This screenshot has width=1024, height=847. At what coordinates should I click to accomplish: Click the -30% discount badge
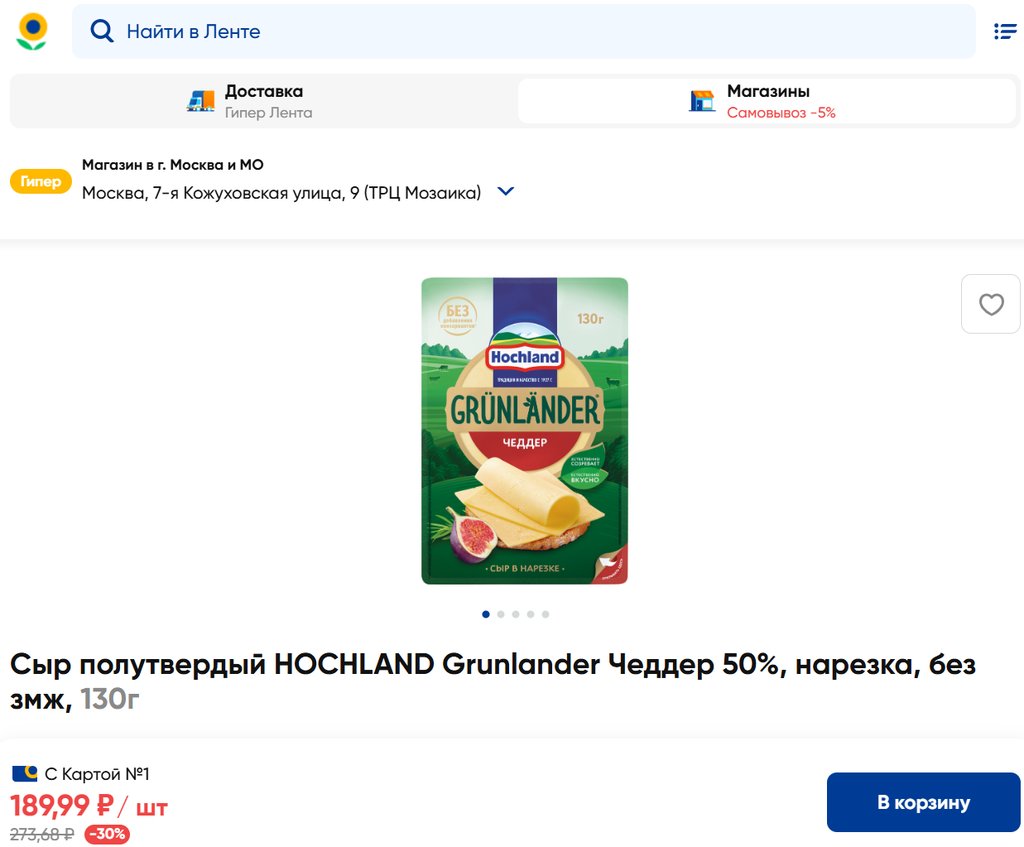click(107, 834)
